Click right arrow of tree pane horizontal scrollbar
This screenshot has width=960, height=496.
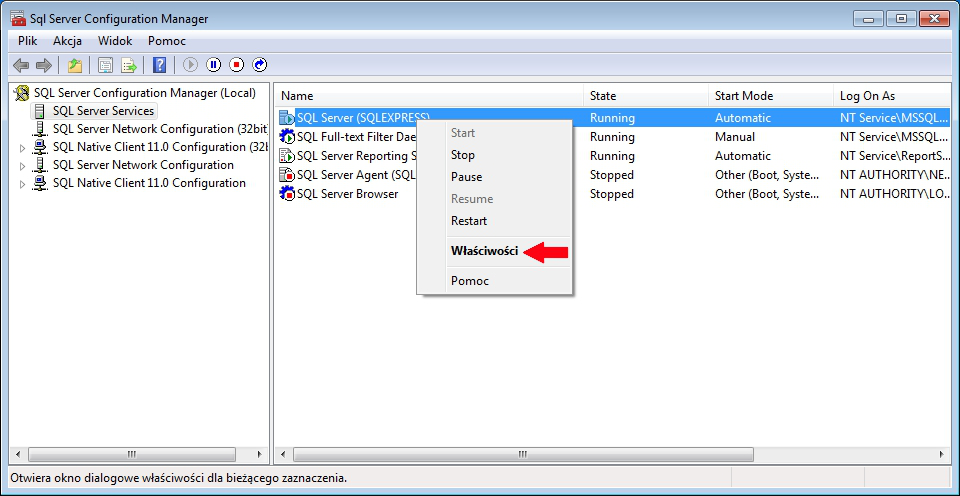point(260,454)
